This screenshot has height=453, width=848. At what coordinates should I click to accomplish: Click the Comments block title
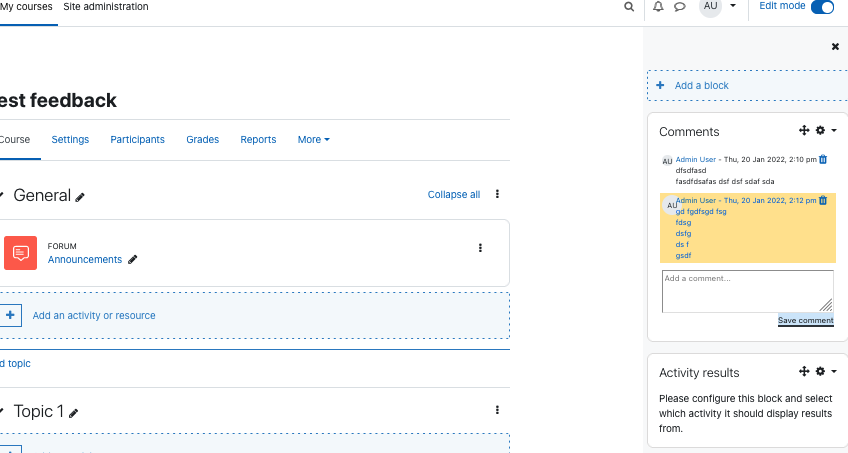pyautogui.click(x=689, y=132)
